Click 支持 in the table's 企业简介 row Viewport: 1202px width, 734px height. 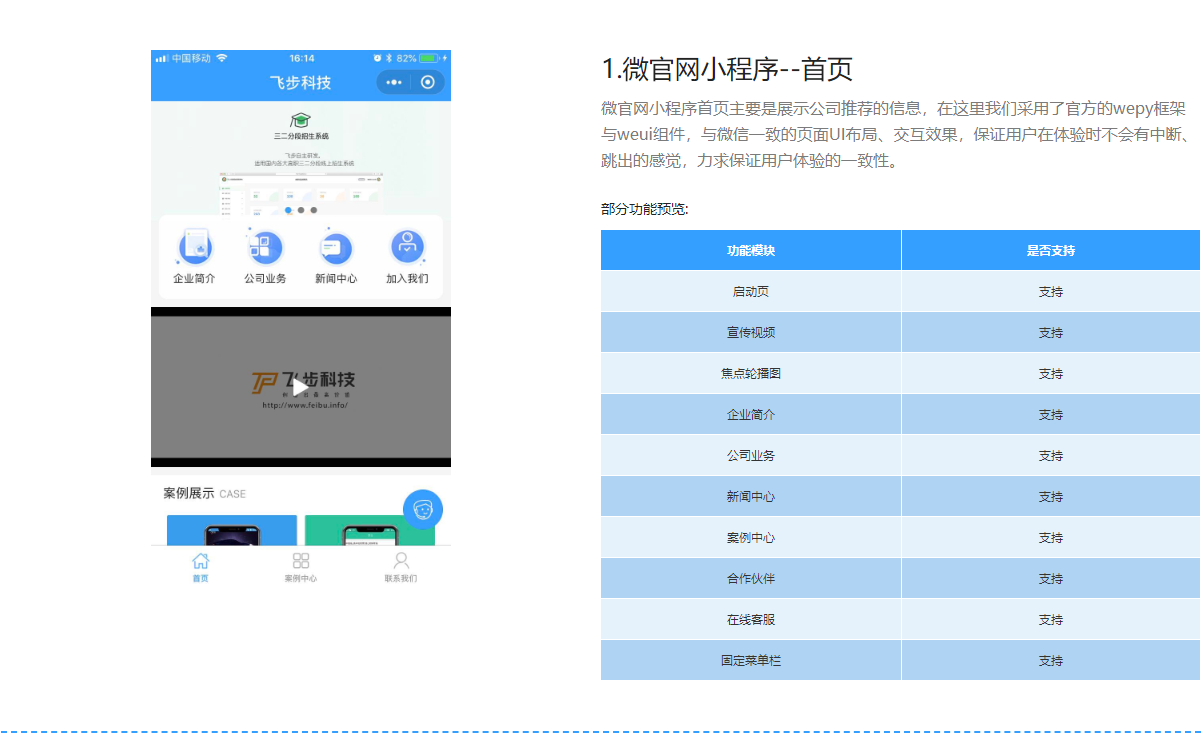[x=1051, y=415]
